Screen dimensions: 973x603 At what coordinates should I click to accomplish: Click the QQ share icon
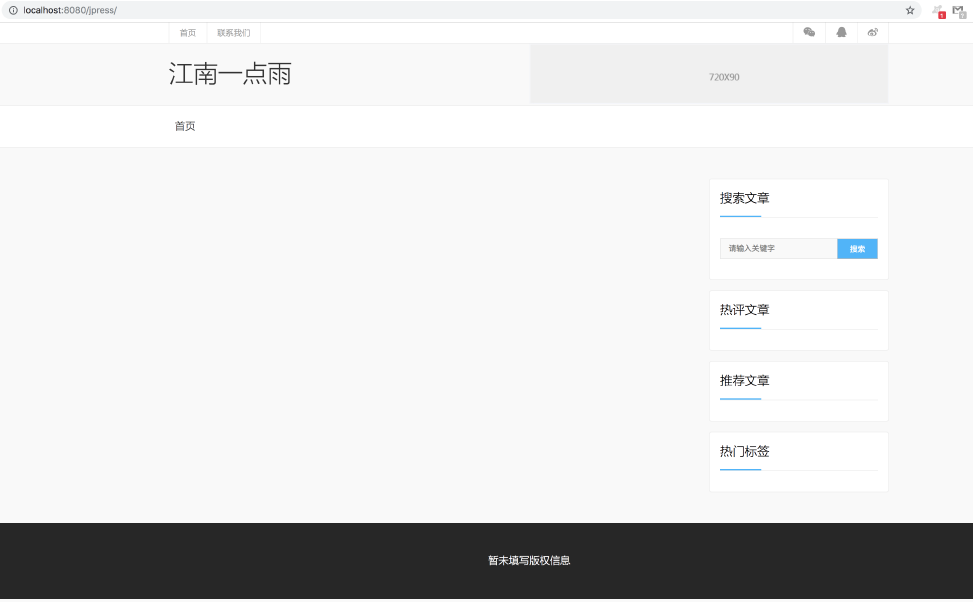pos(841,32)
